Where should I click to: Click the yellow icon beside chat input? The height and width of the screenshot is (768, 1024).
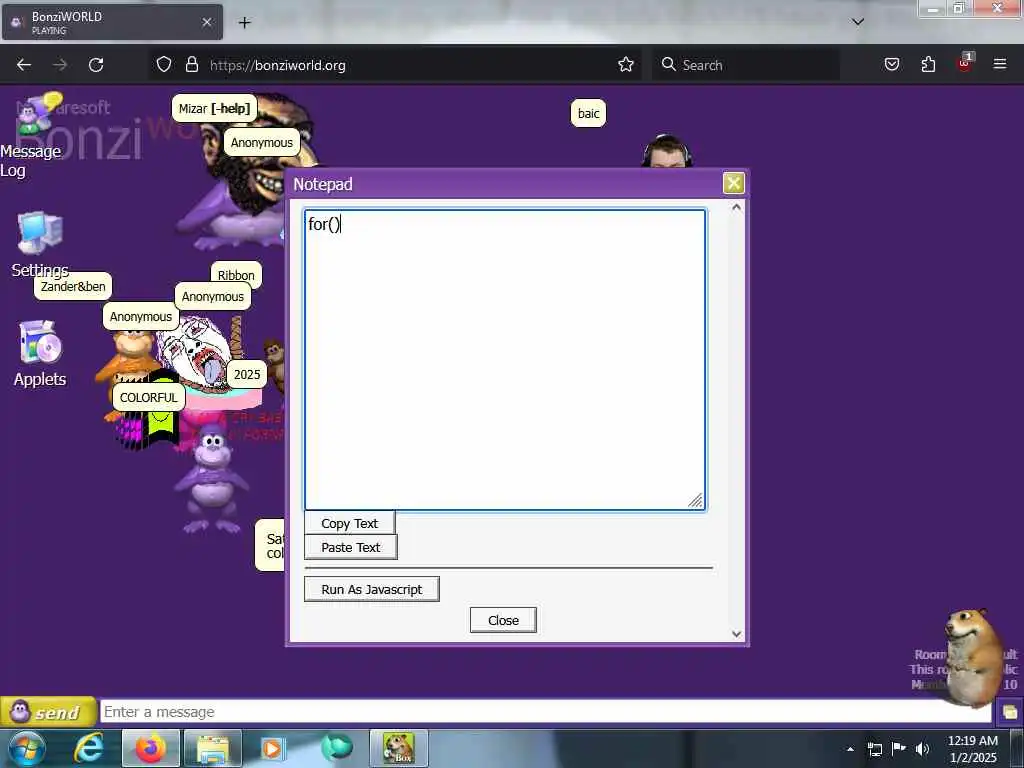click(1010, 712)
